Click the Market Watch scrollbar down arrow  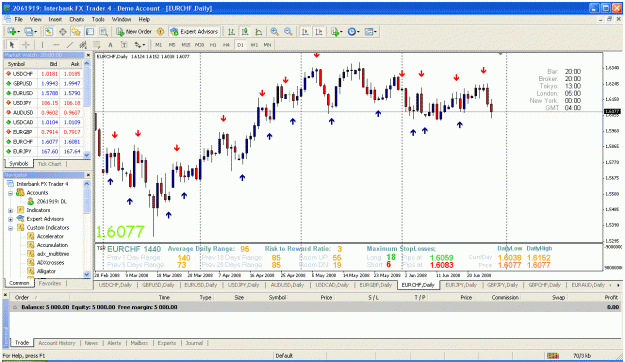click(x=87, y=155)
